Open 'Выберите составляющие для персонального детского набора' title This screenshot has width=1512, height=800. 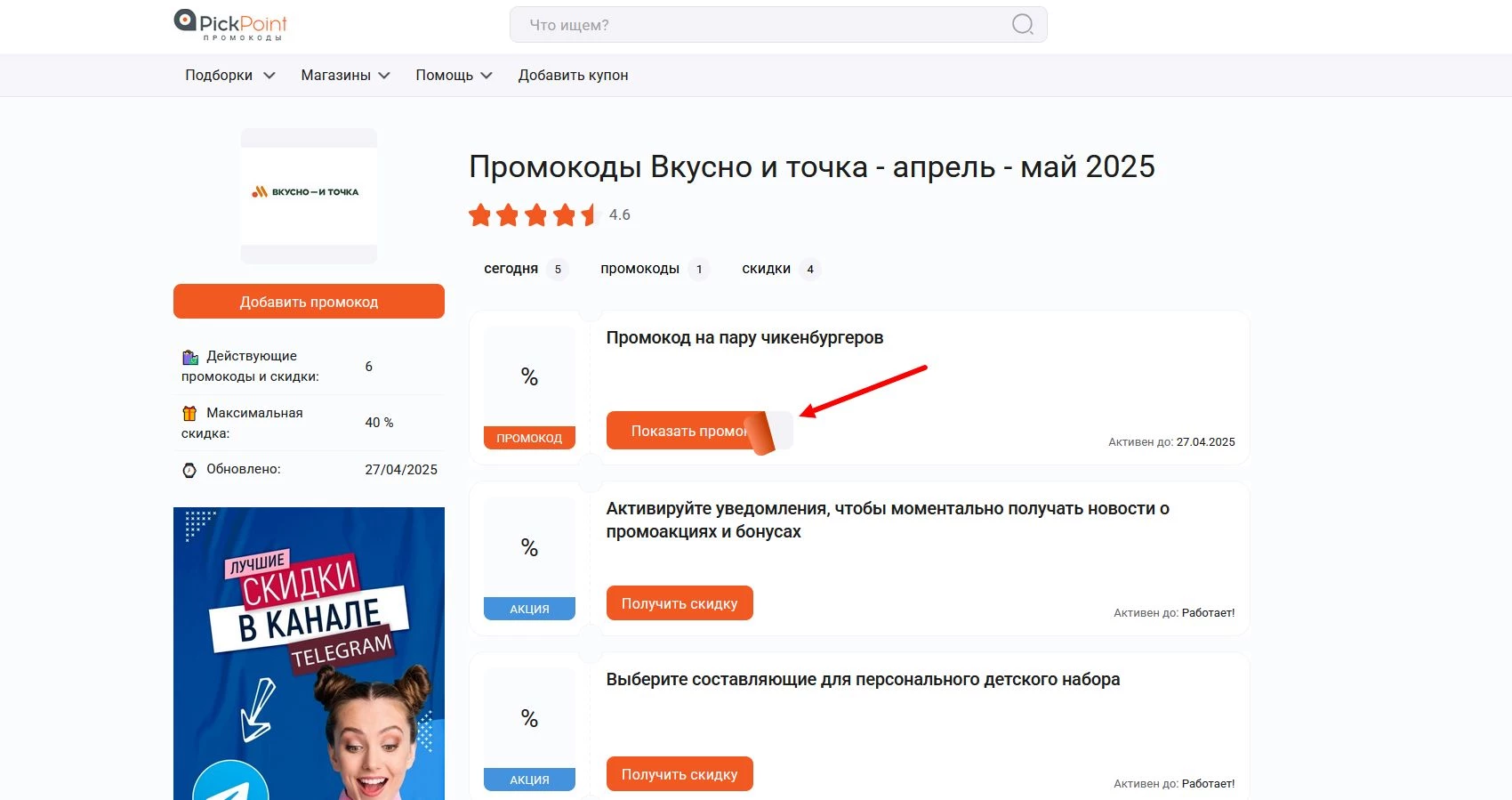tap(863, 679)
